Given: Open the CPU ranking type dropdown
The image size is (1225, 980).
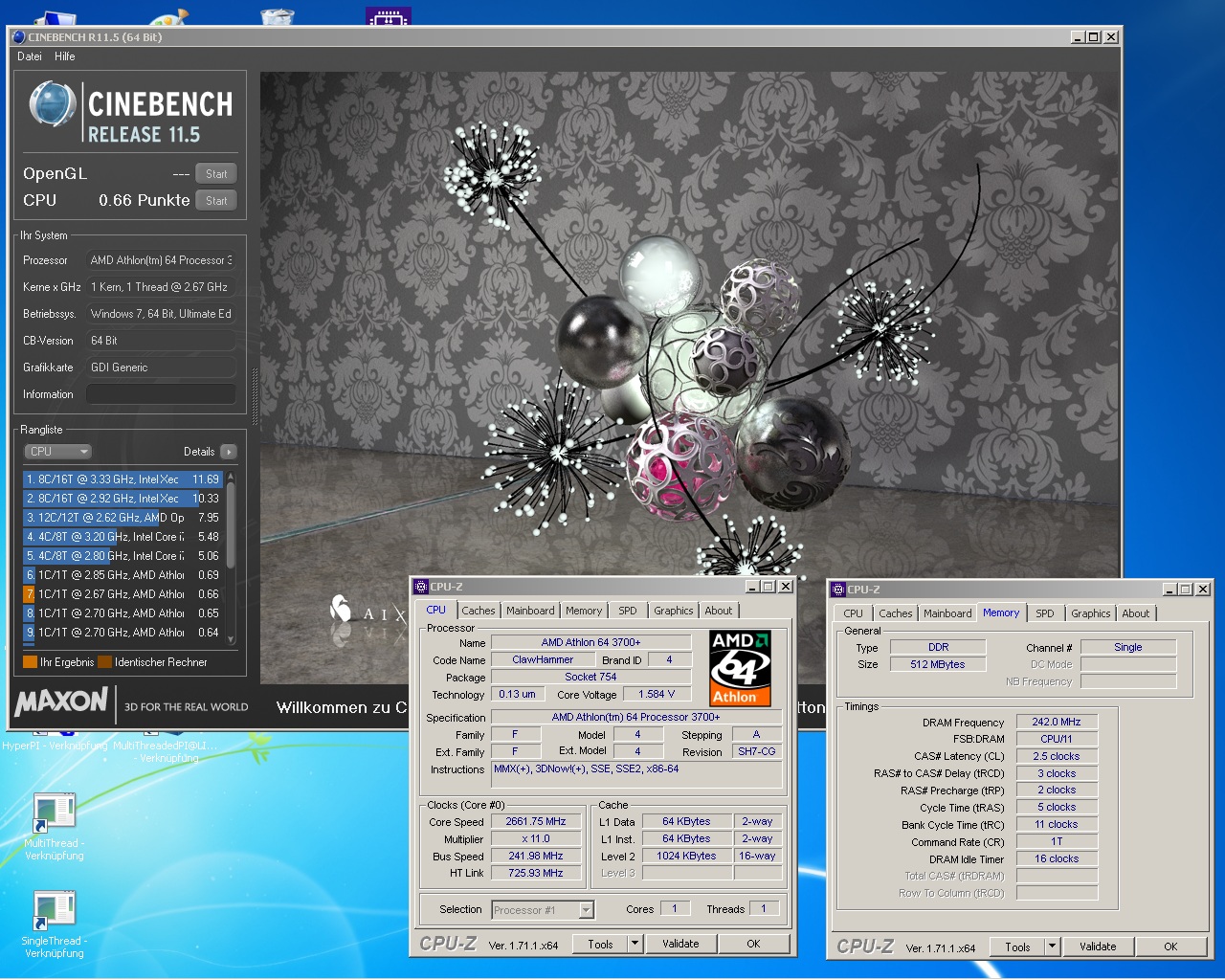Looking at the screenshot, I should tap(57, 452).
